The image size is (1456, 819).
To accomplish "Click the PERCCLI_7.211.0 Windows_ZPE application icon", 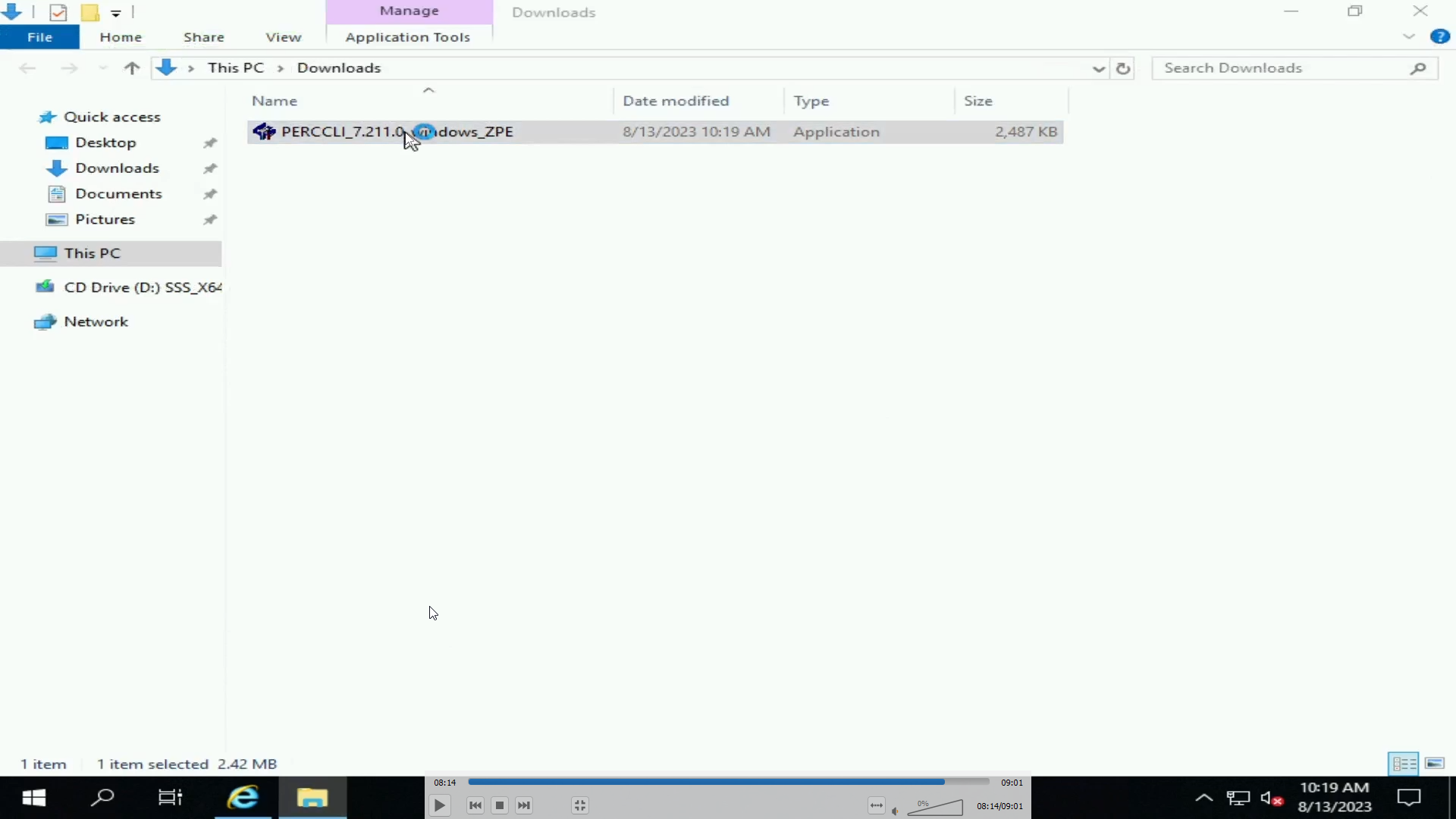I will click(263, 131).
